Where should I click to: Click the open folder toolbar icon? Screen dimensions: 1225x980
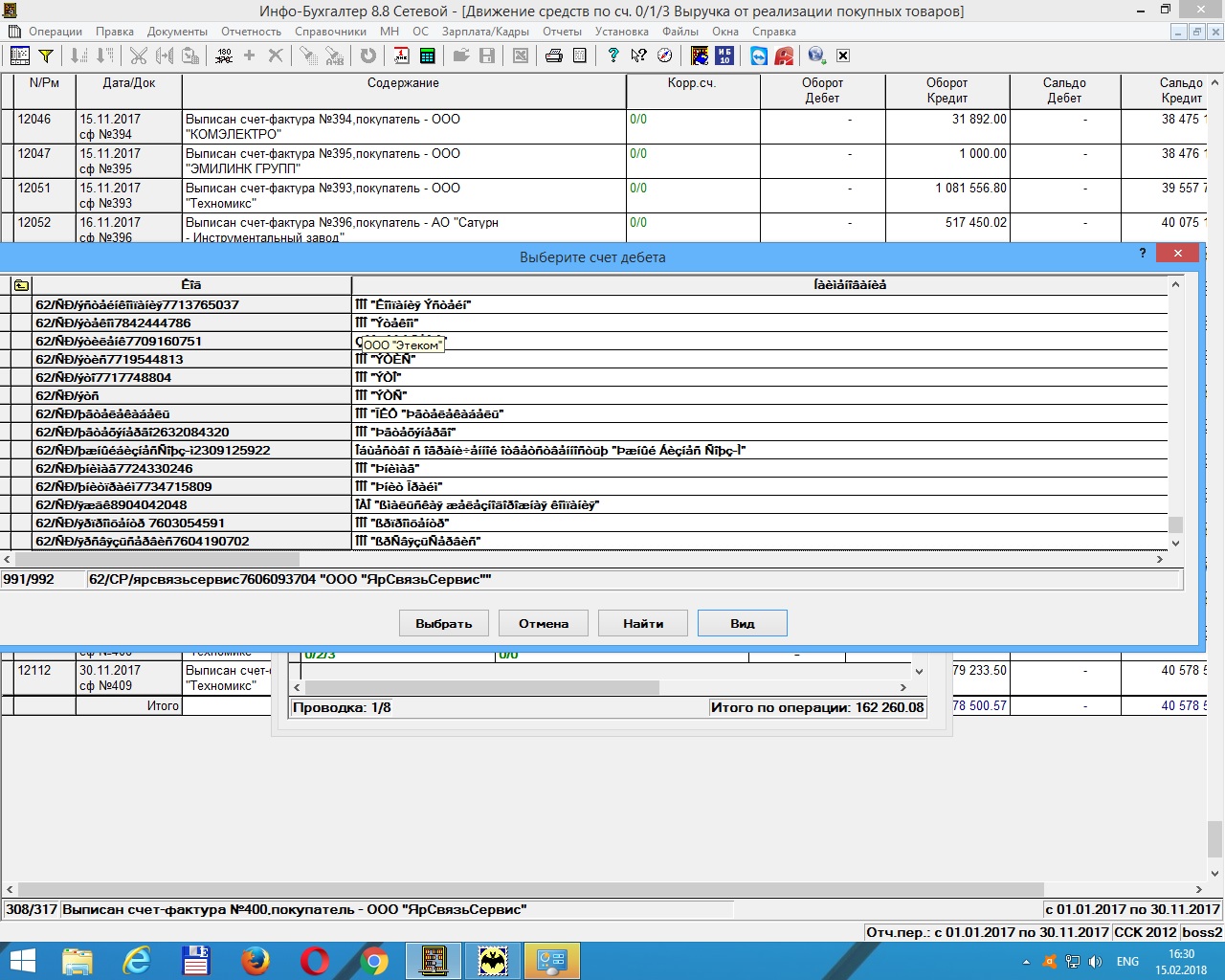click(460, 56)
